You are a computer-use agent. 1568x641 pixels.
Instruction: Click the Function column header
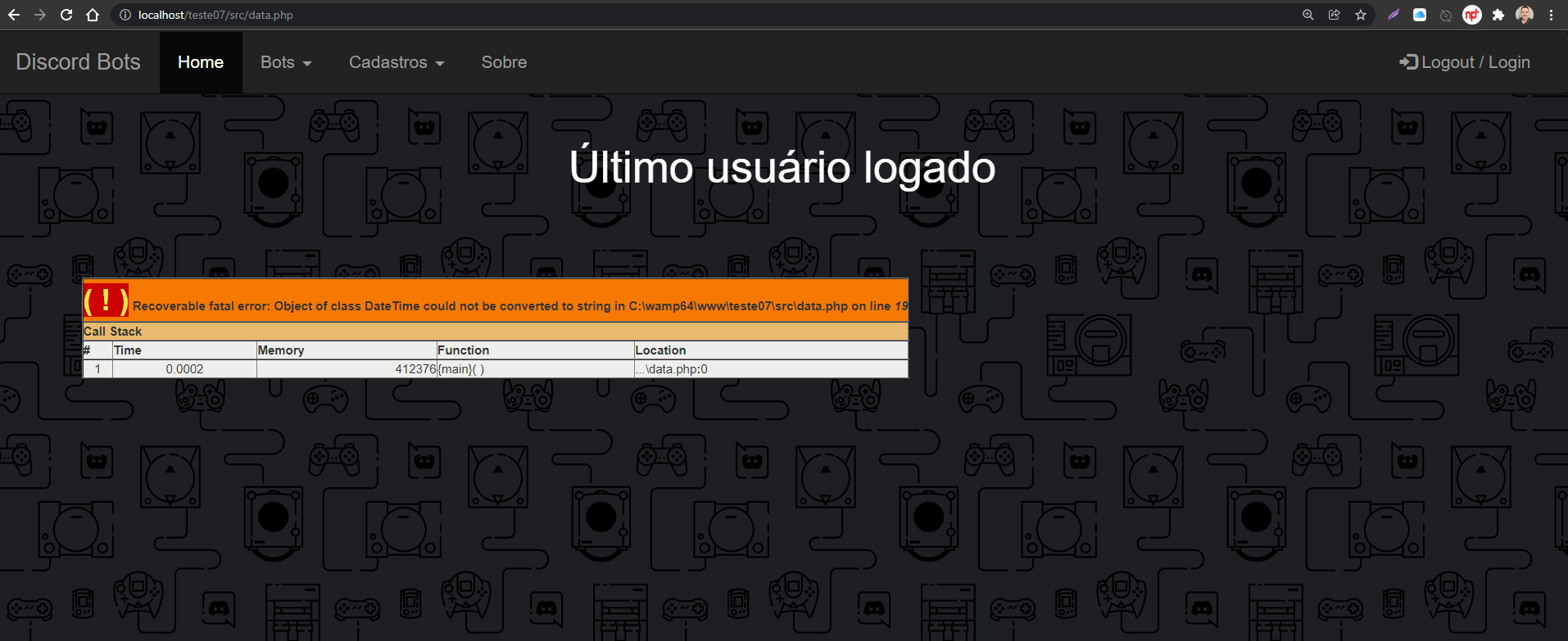(x=535, y=350)
